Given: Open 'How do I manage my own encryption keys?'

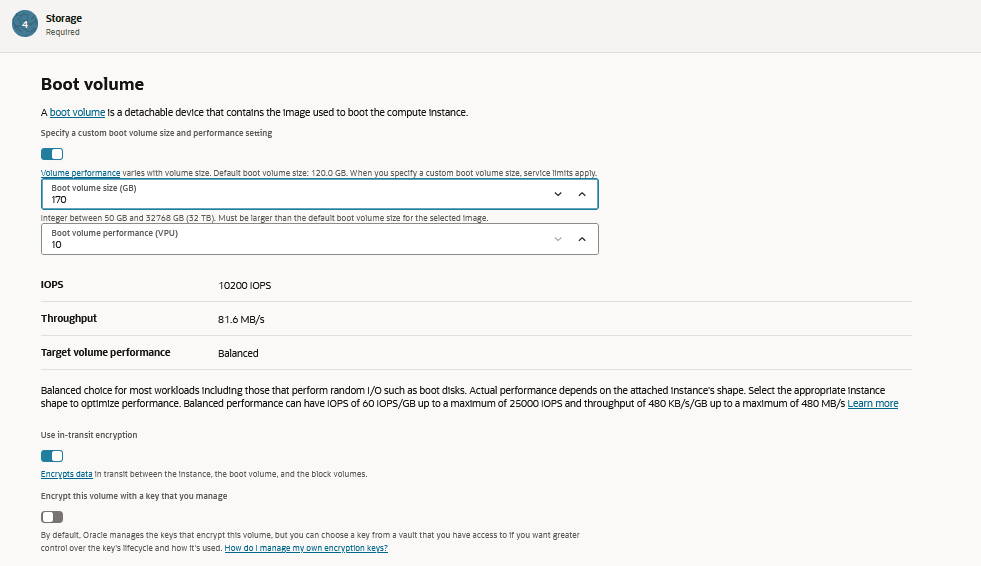Looking at the screenshot, I should coord(305,549).
